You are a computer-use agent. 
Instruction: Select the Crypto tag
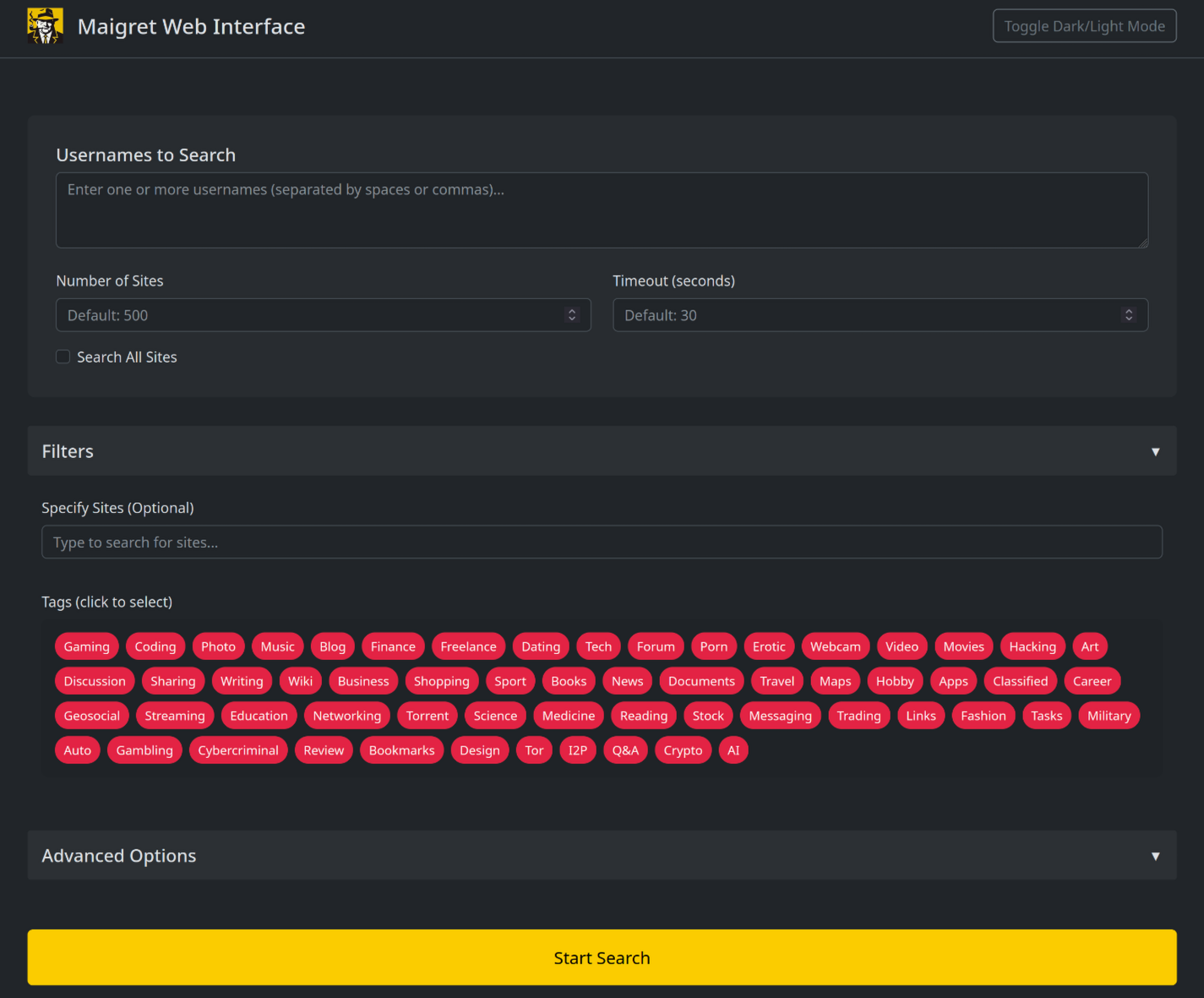(682, 750)
